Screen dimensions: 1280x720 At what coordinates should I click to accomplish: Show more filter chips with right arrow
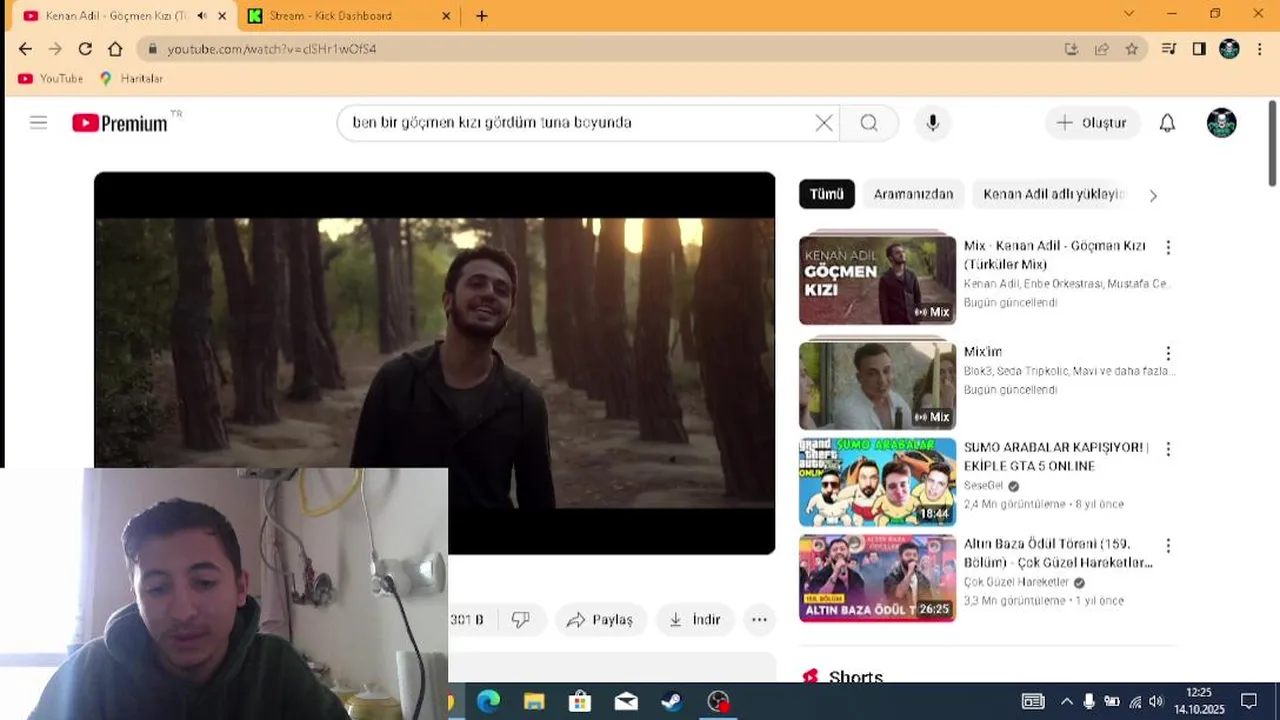1153,195
